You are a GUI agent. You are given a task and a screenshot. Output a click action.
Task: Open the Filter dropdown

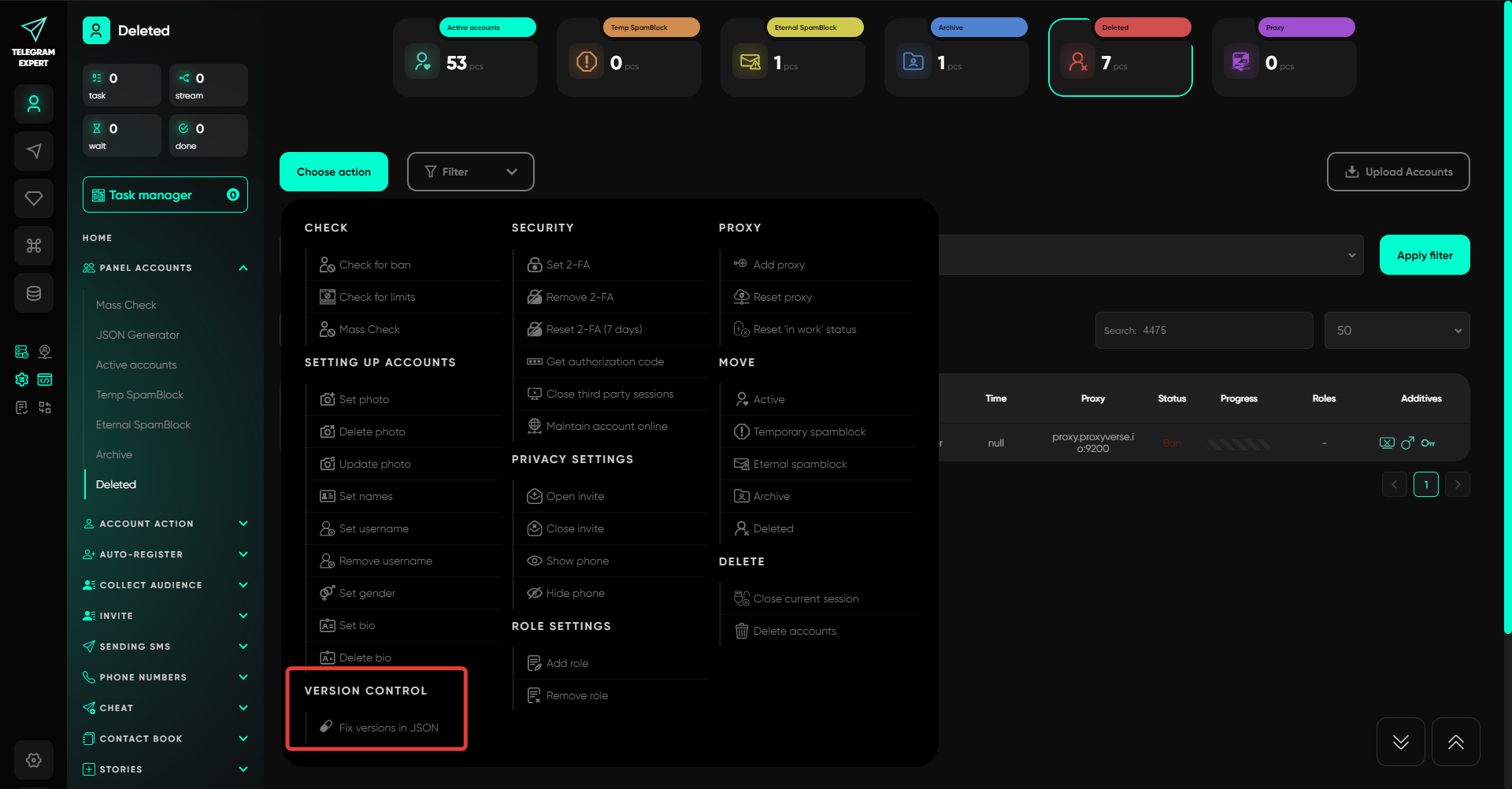[x=470, y=172]
